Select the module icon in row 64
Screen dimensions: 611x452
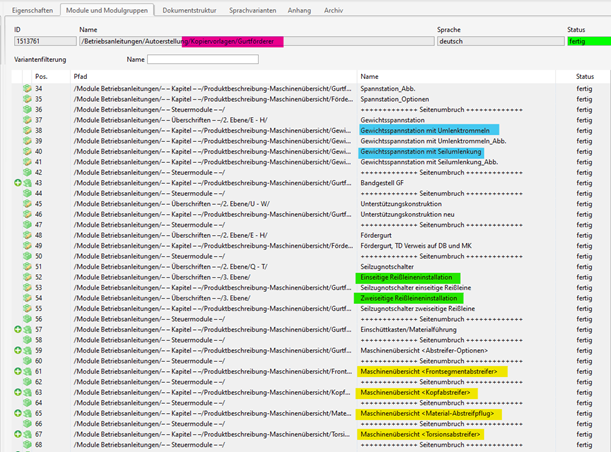point(27,402)
